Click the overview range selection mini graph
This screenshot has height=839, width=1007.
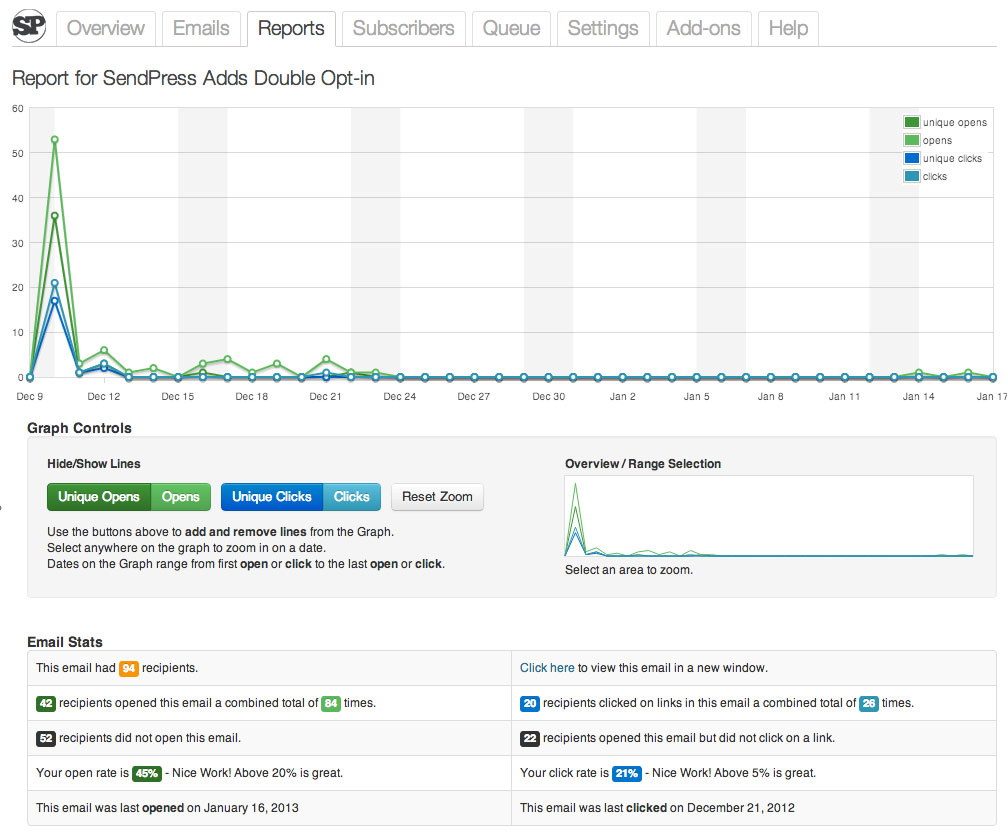[769, 517]
